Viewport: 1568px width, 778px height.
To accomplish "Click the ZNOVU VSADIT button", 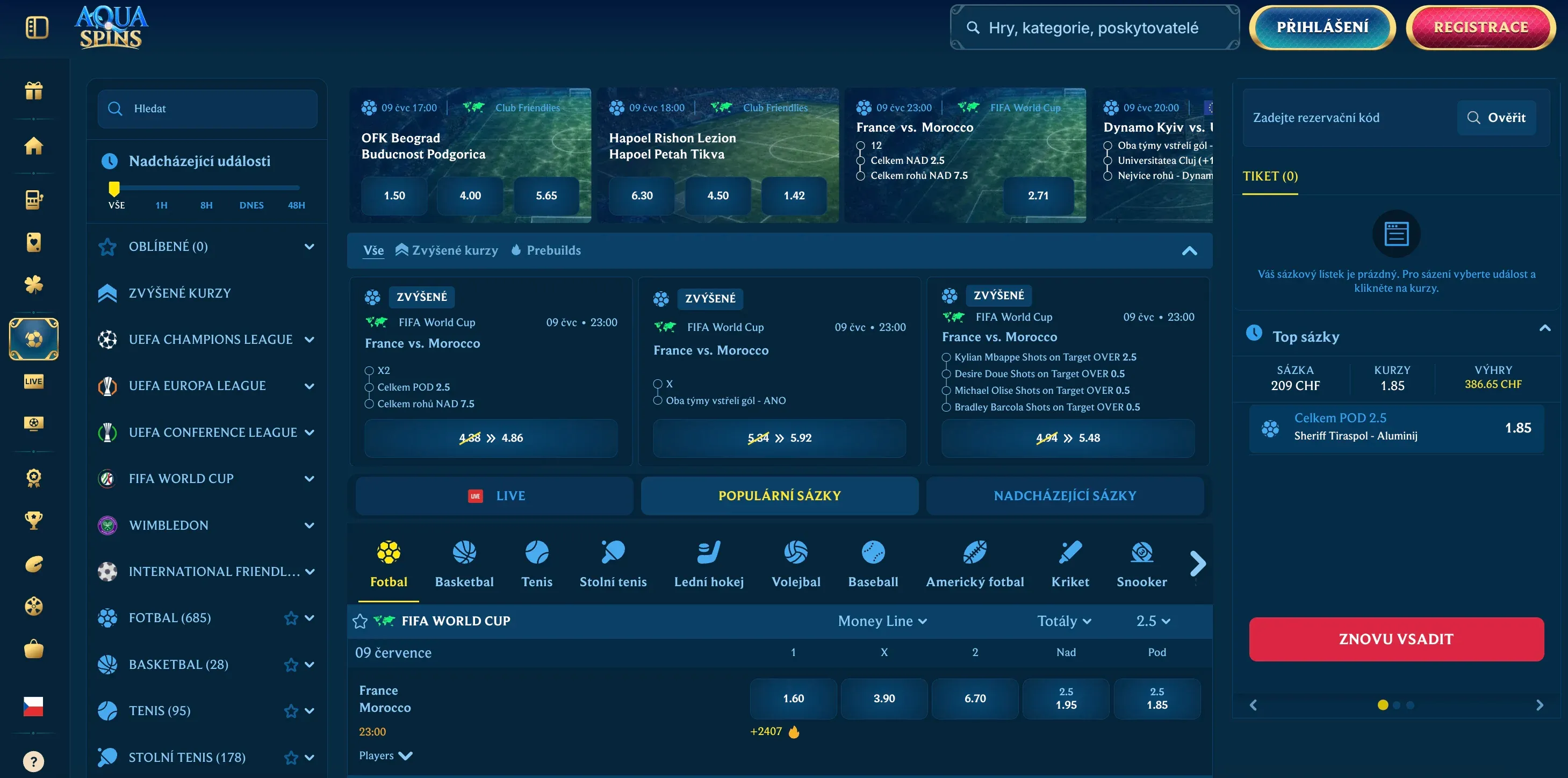I will coord(1396,639).
